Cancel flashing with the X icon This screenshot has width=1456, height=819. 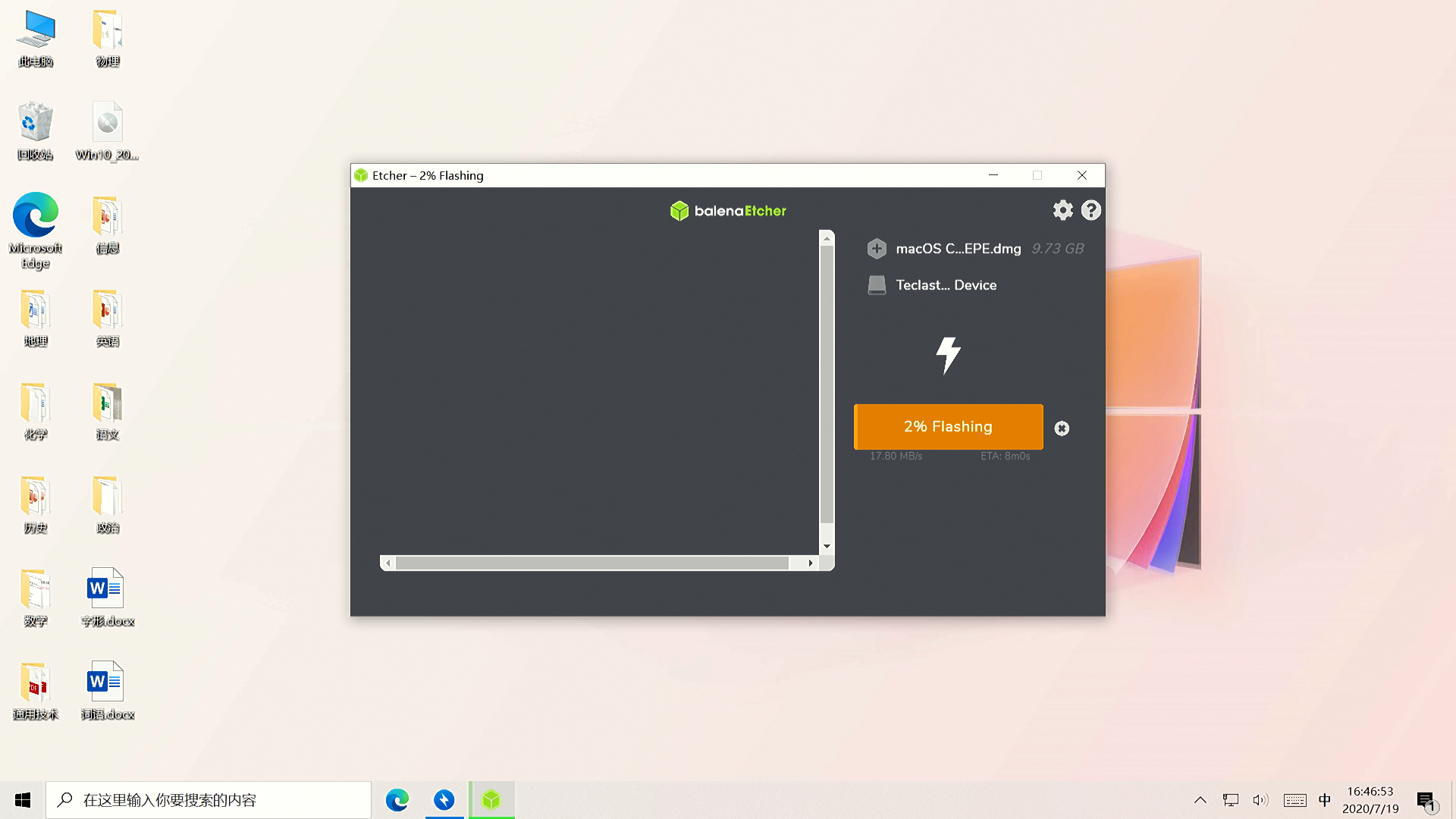[x=1062, y=428]
